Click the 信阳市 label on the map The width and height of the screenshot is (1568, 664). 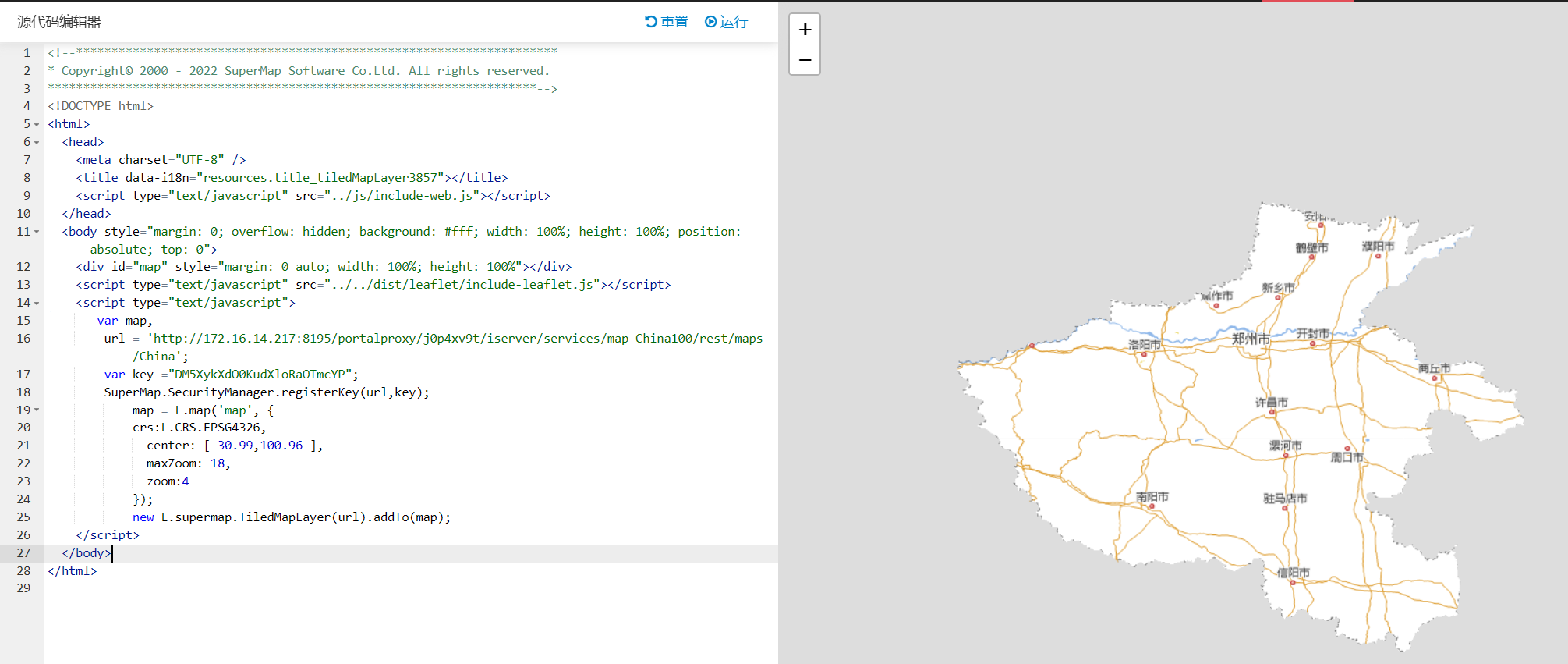[1294, 573]
